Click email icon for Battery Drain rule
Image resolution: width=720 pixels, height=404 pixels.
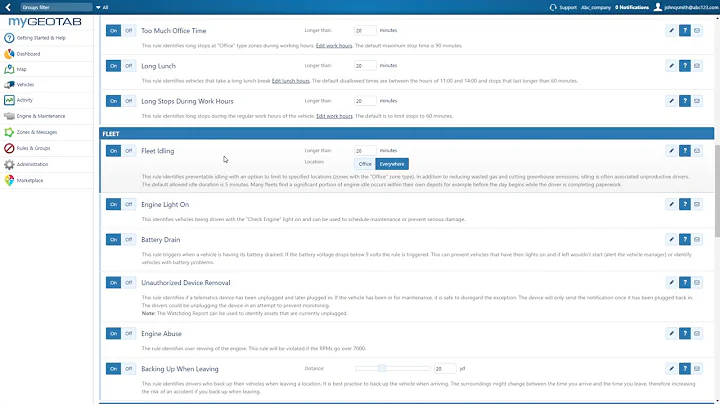697,240
